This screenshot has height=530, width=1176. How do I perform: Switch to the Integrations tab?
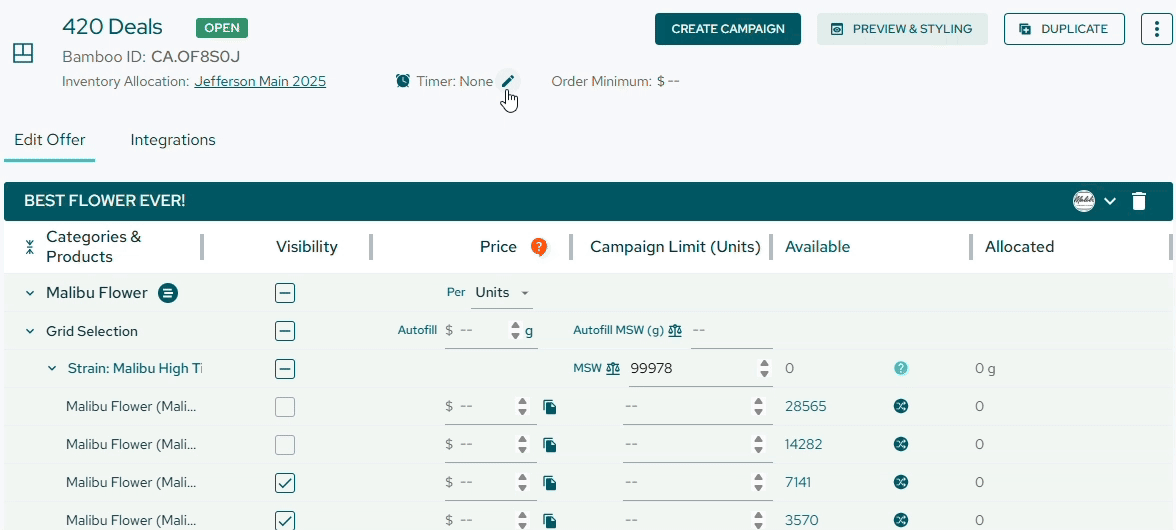click(x=172, y=139)
